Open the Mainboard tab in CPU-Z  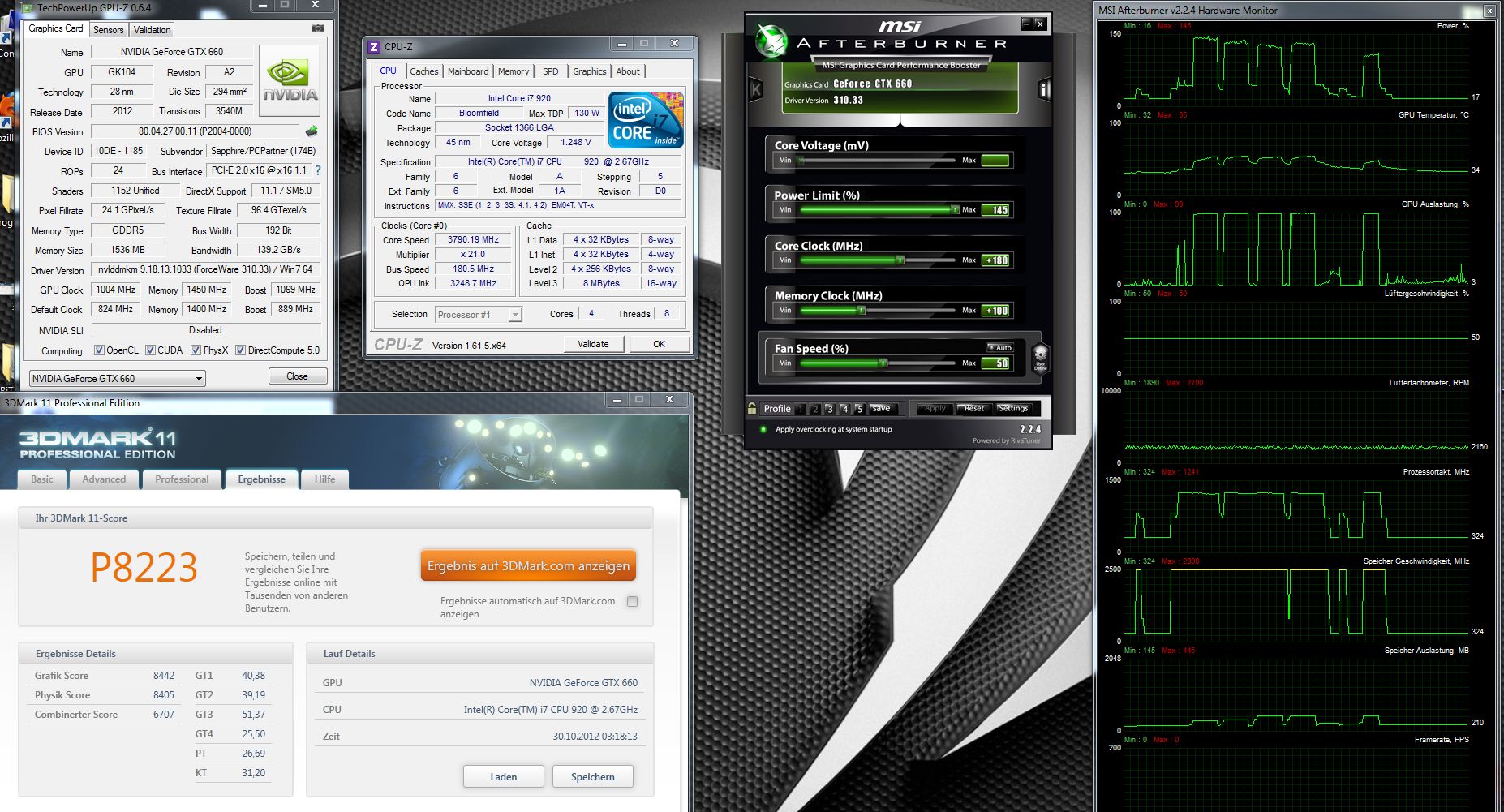pyautogui.click(x=468, y=71)
